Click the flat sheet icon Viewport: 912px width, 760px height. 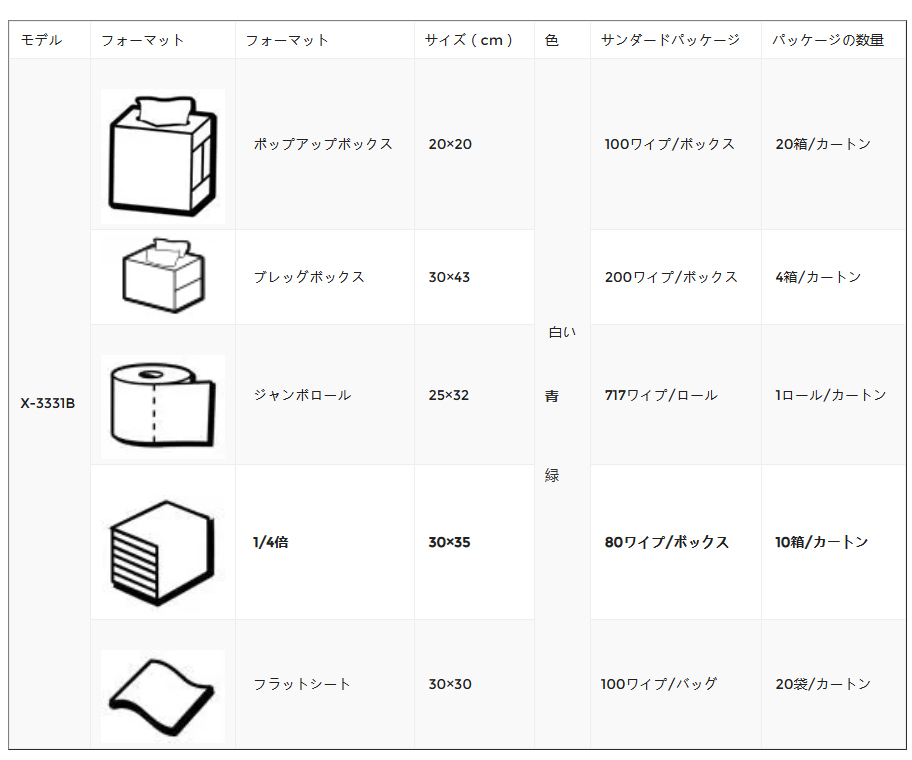163,696
